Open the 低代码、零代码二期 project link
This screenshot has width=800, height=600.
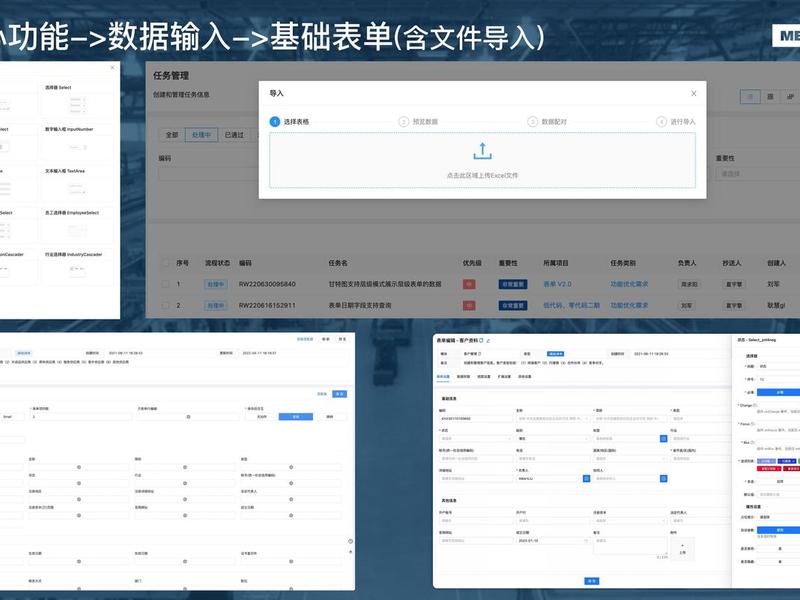[571, 306]
